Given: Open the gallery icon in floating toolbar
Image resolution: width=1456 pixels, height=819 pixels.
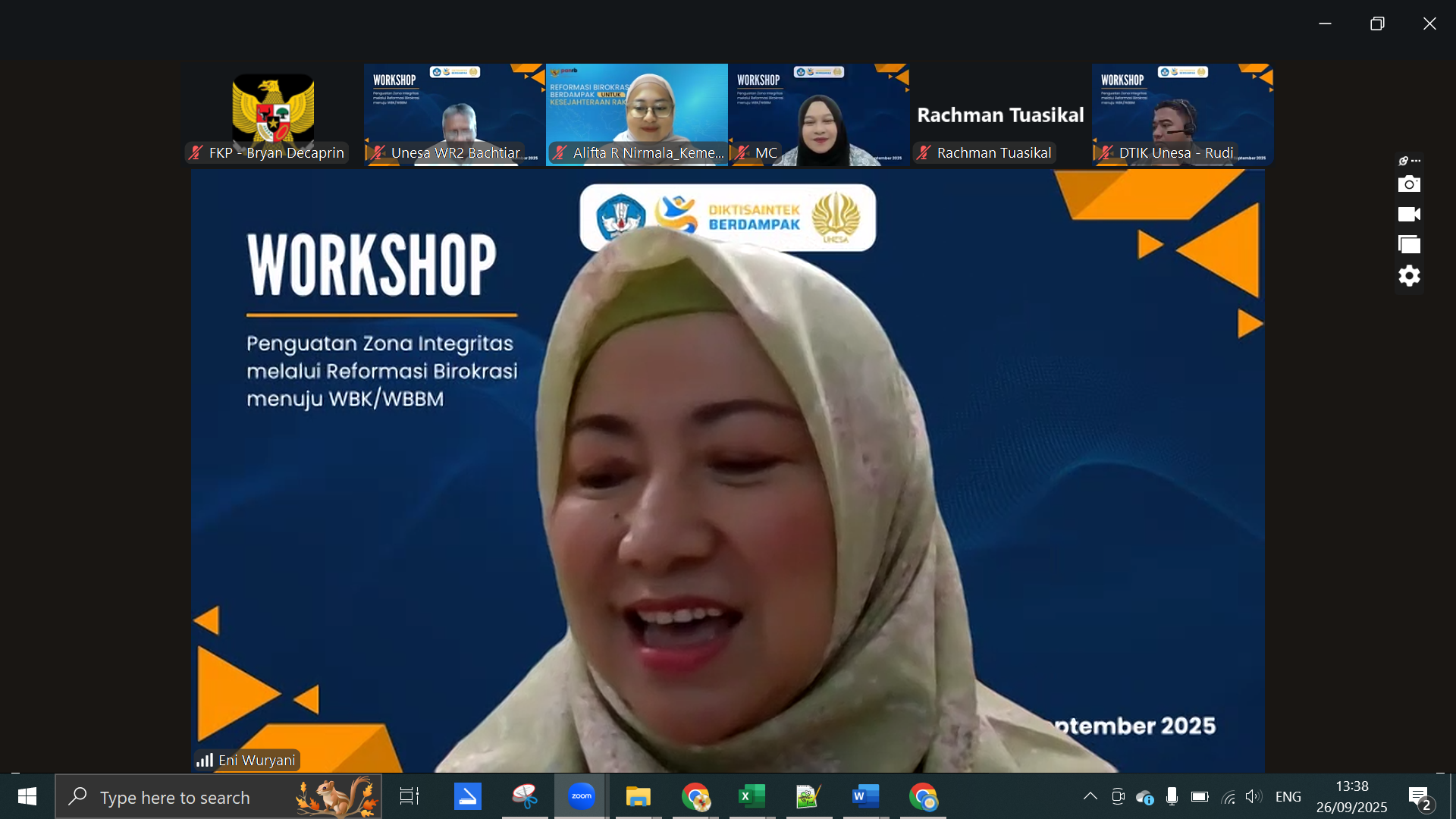Looking at the screenshot, I should 1409,245.
